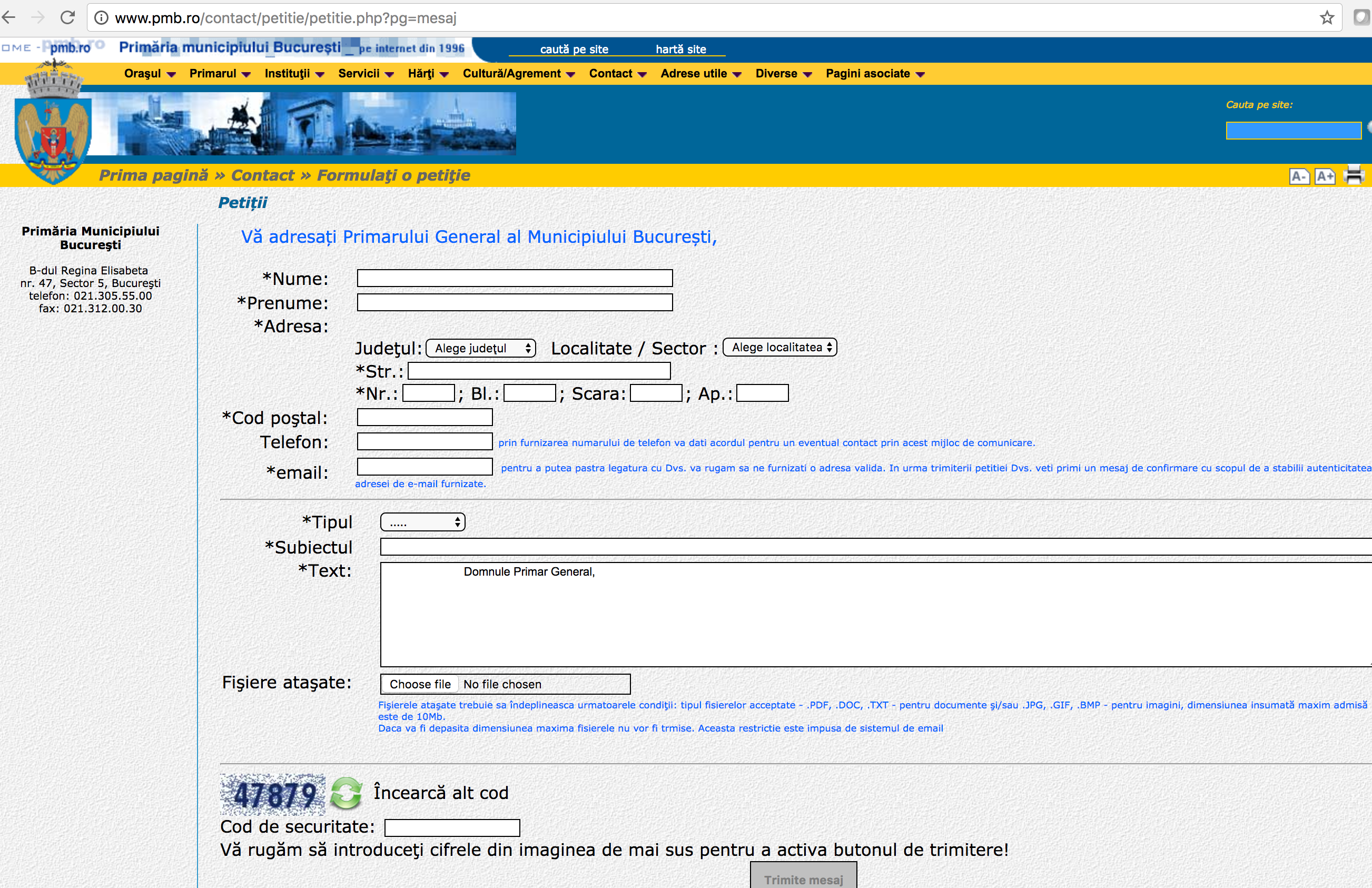Increase font size with A+ icon
1372x888 pixels.
1325,176
